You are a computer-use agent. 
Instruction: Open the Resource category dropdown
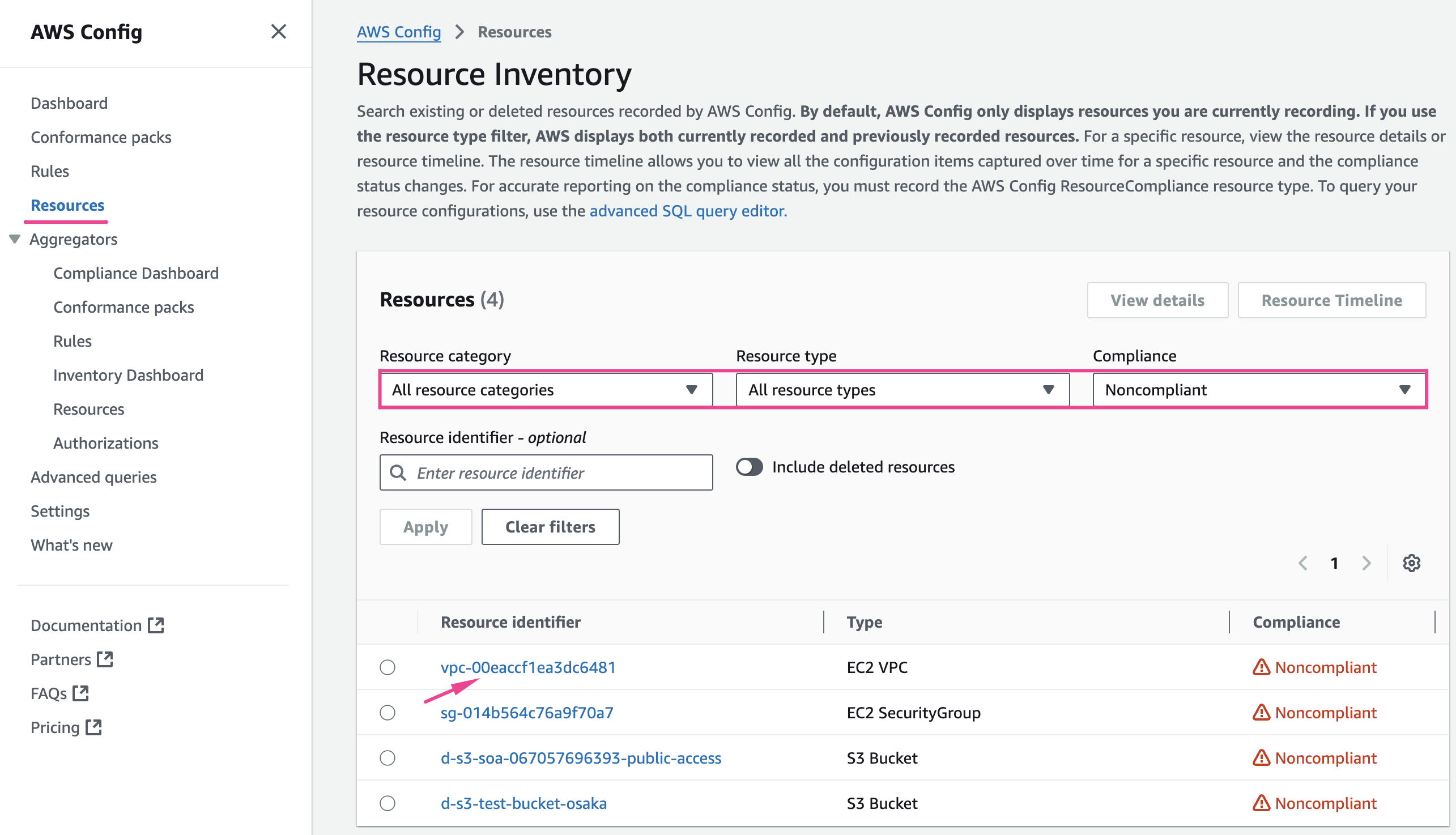[x=546, y=390]
